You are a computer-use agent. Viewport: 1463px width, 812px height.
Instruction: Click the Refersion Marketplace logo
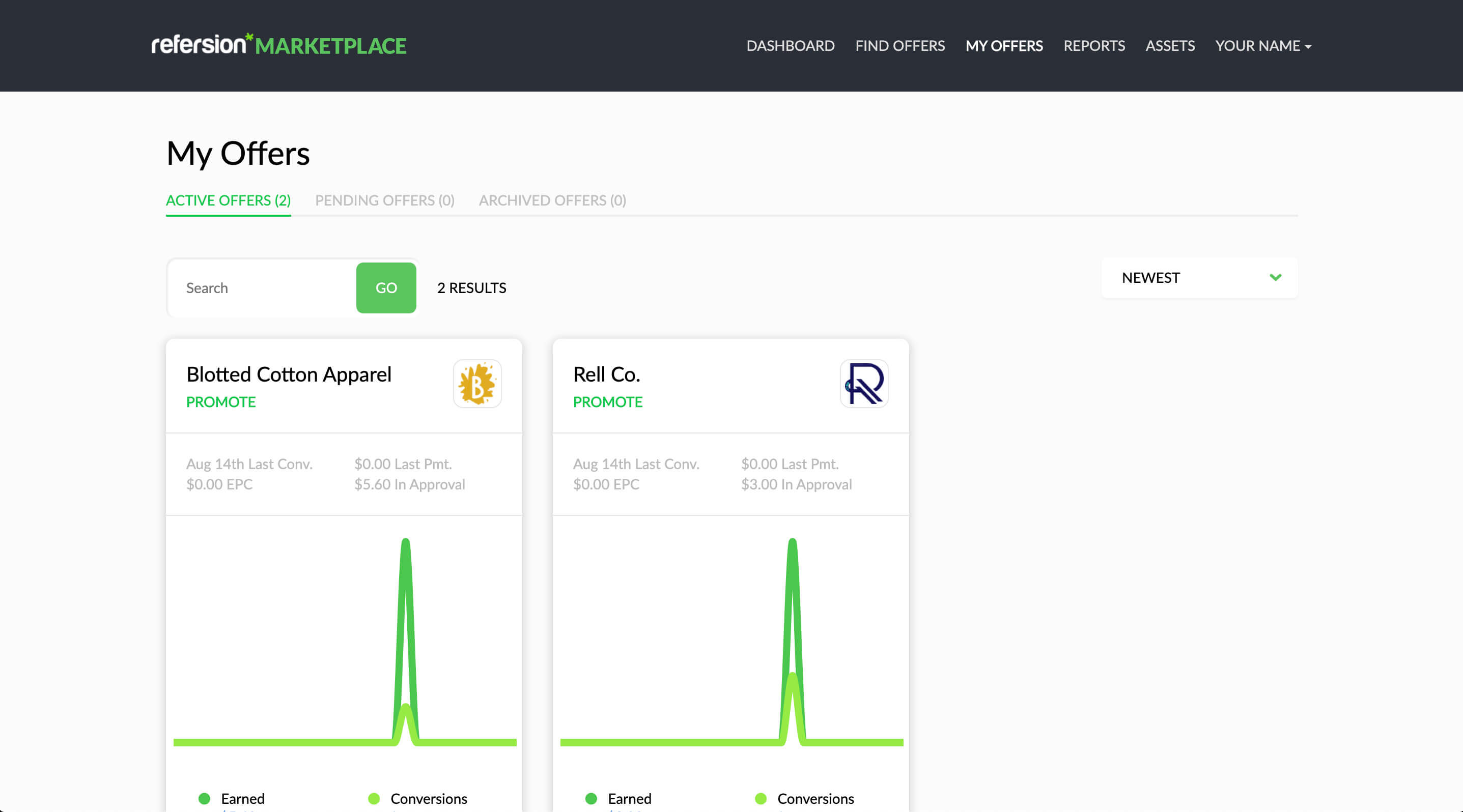click(x=278, y=45)
